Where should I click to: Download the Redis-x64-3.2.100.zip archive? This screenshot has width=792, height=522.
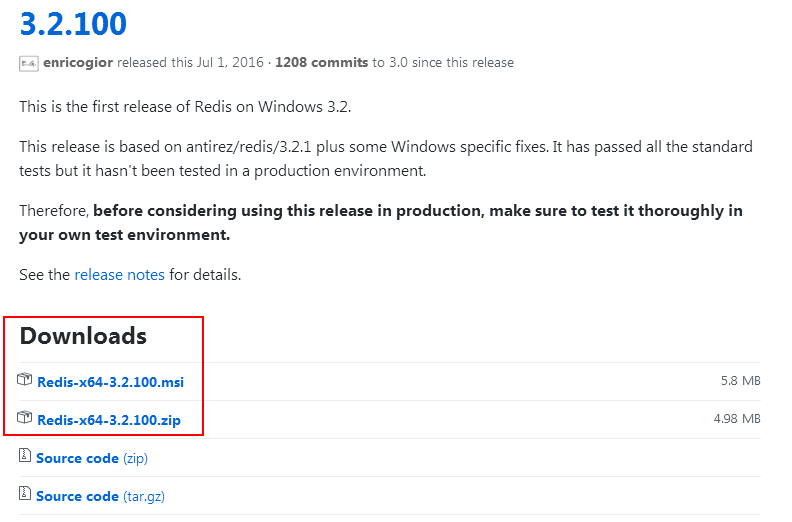pos(108,420)
